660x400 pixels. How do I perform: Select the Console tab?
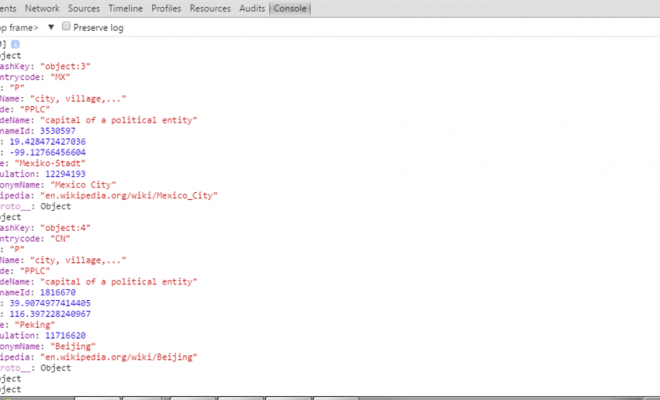(290, 8)
